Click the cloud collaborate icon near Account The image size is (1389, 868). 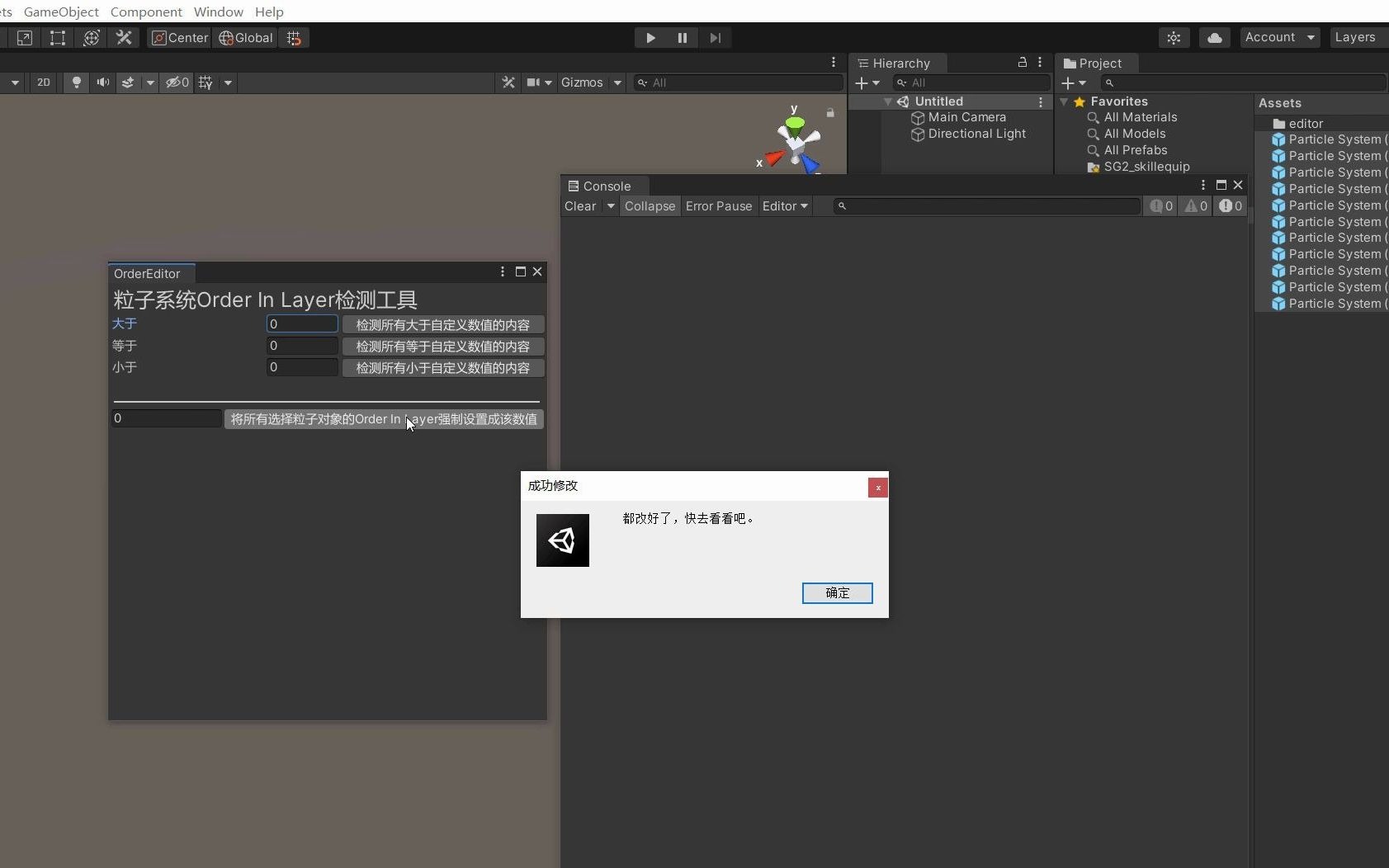pos(1215,37)
